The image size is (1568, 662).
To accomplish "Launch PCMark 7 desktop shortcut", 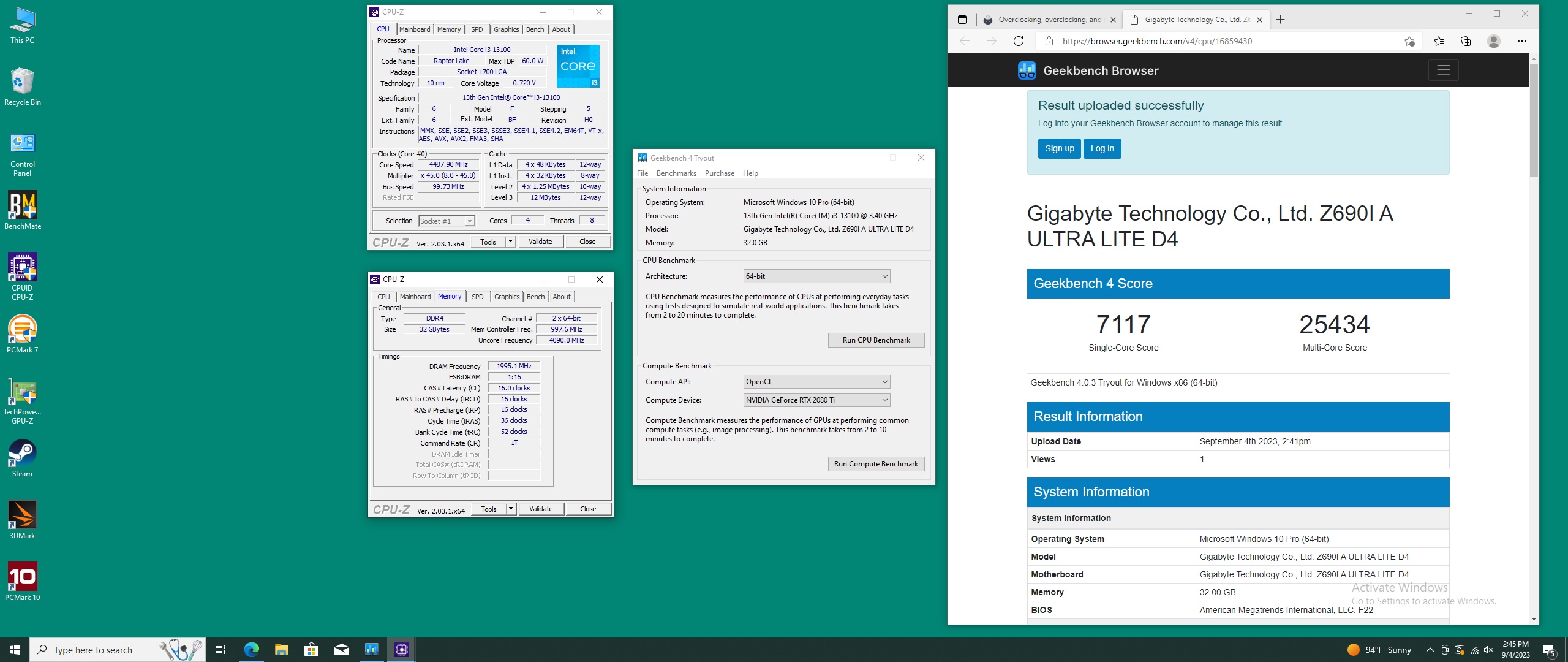I will (23, 334).
